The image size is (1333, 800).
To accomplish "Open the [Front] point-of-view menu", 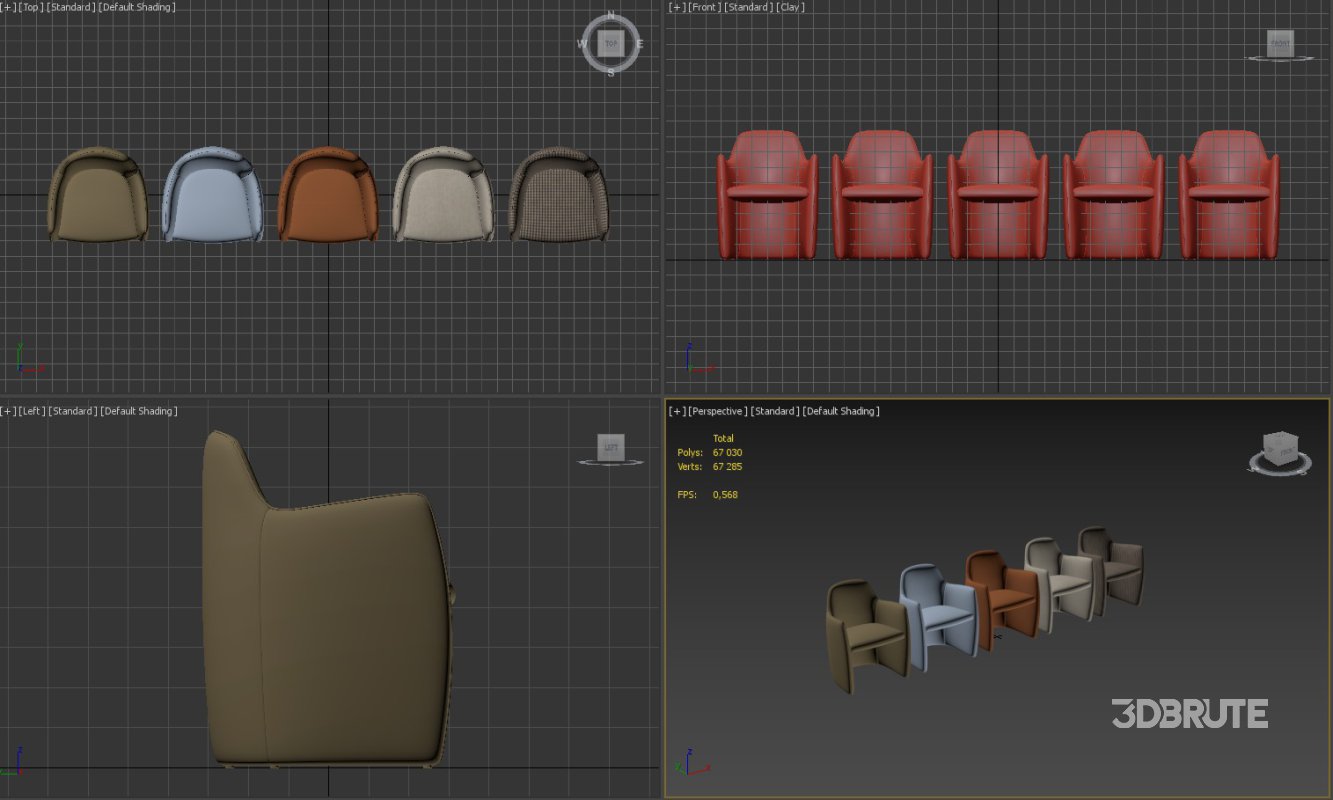I will click(703, 7).
